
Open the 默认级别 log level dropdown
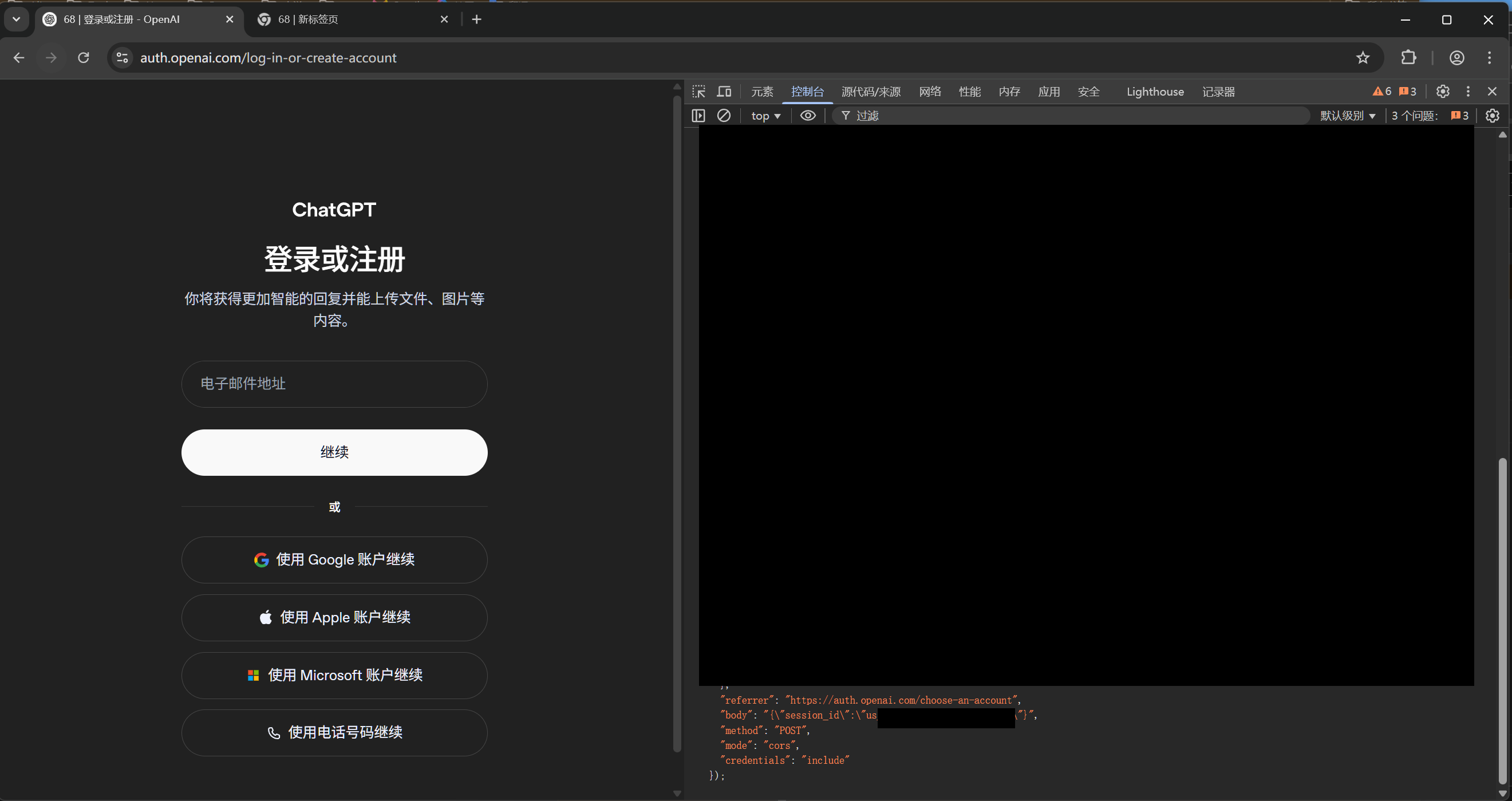coord(1348,116)
